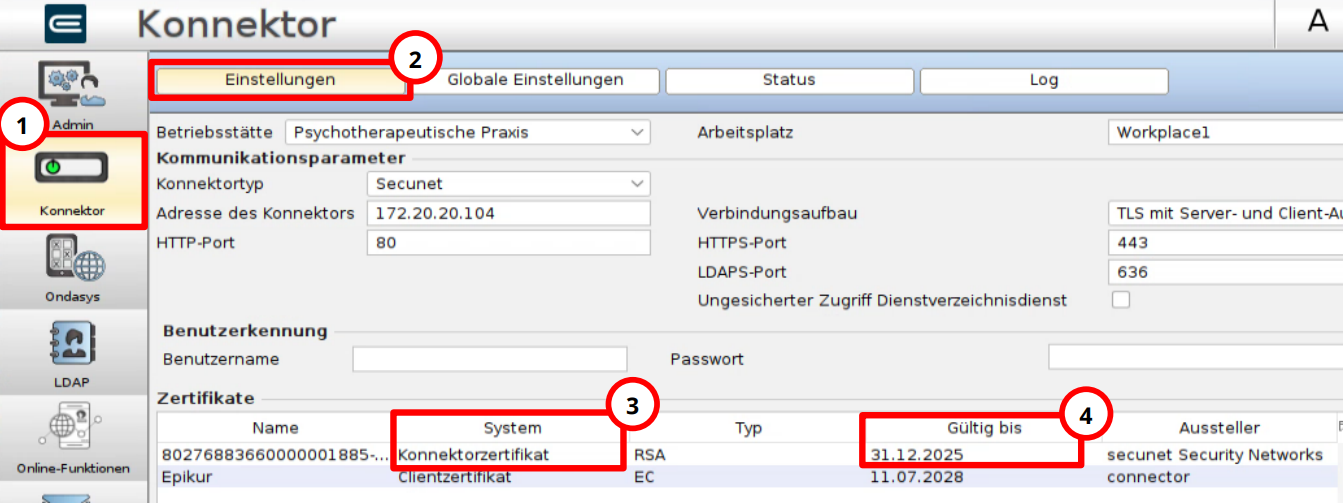
Task: Focus the HTTP-Port field
Action: (x=508, y=242)
